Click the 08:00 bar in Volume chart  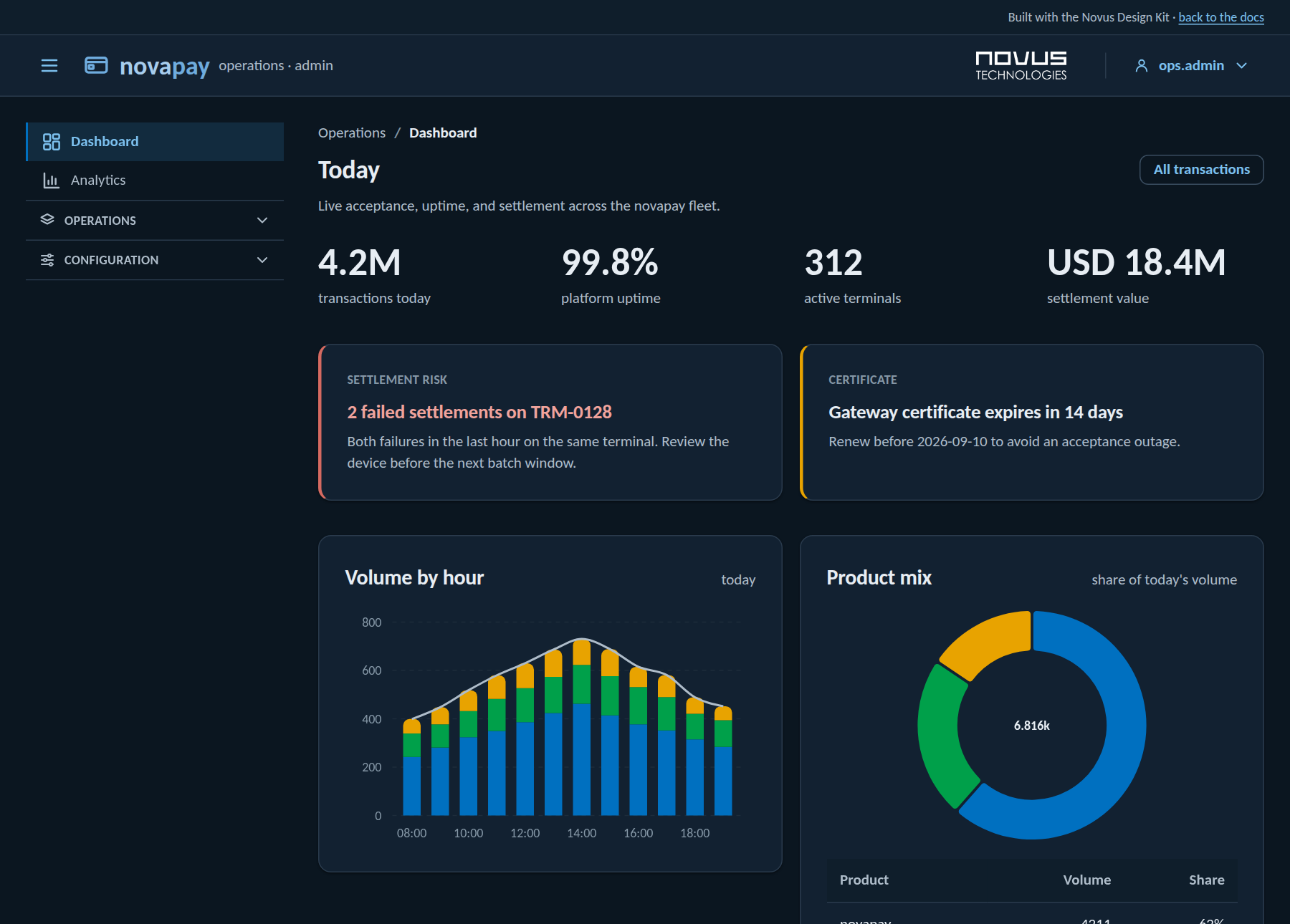tap(412, 767)
